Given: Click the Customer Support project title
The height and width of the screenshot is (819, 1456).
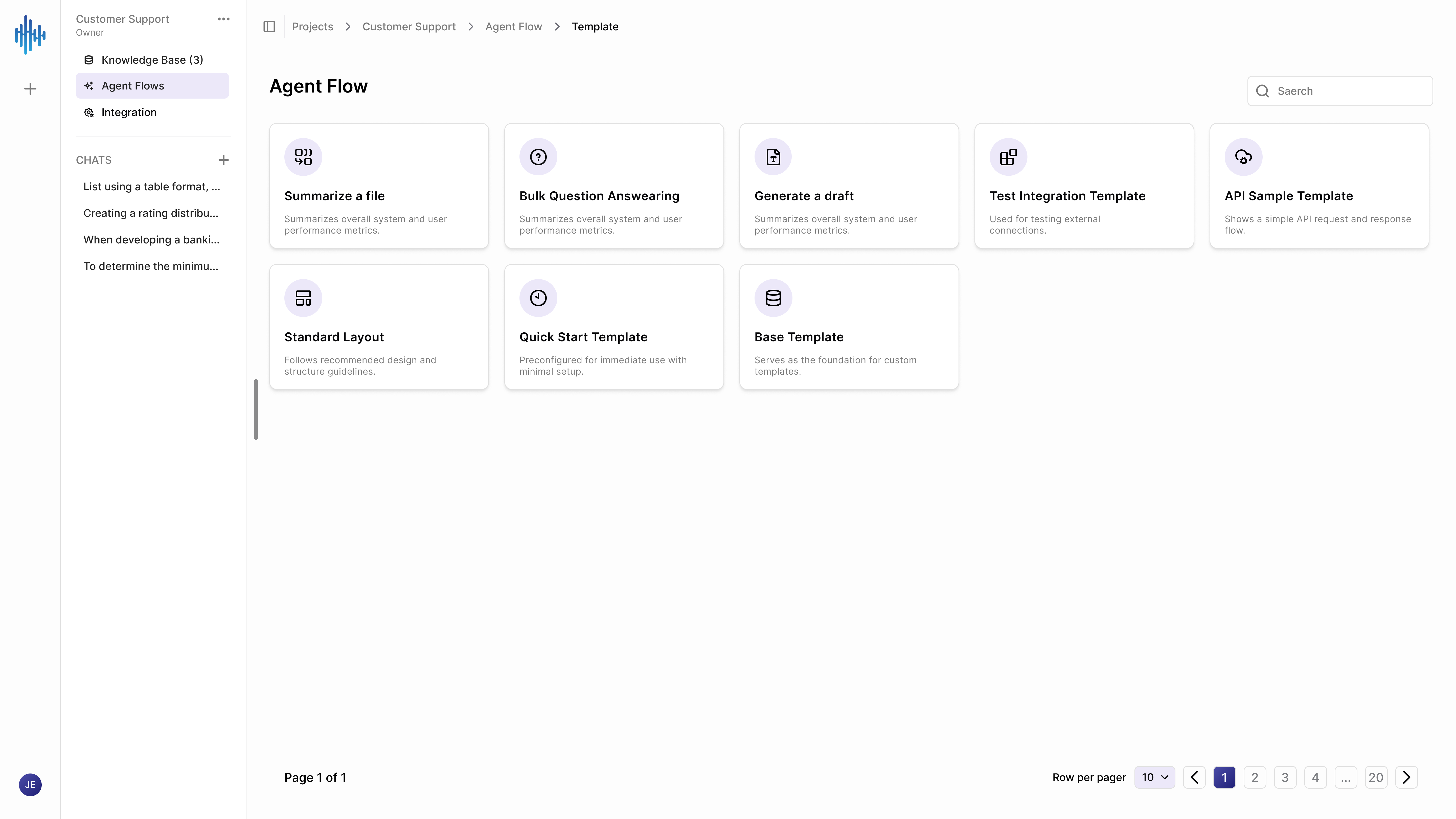Looking at the screenshot, I should 123,19.
